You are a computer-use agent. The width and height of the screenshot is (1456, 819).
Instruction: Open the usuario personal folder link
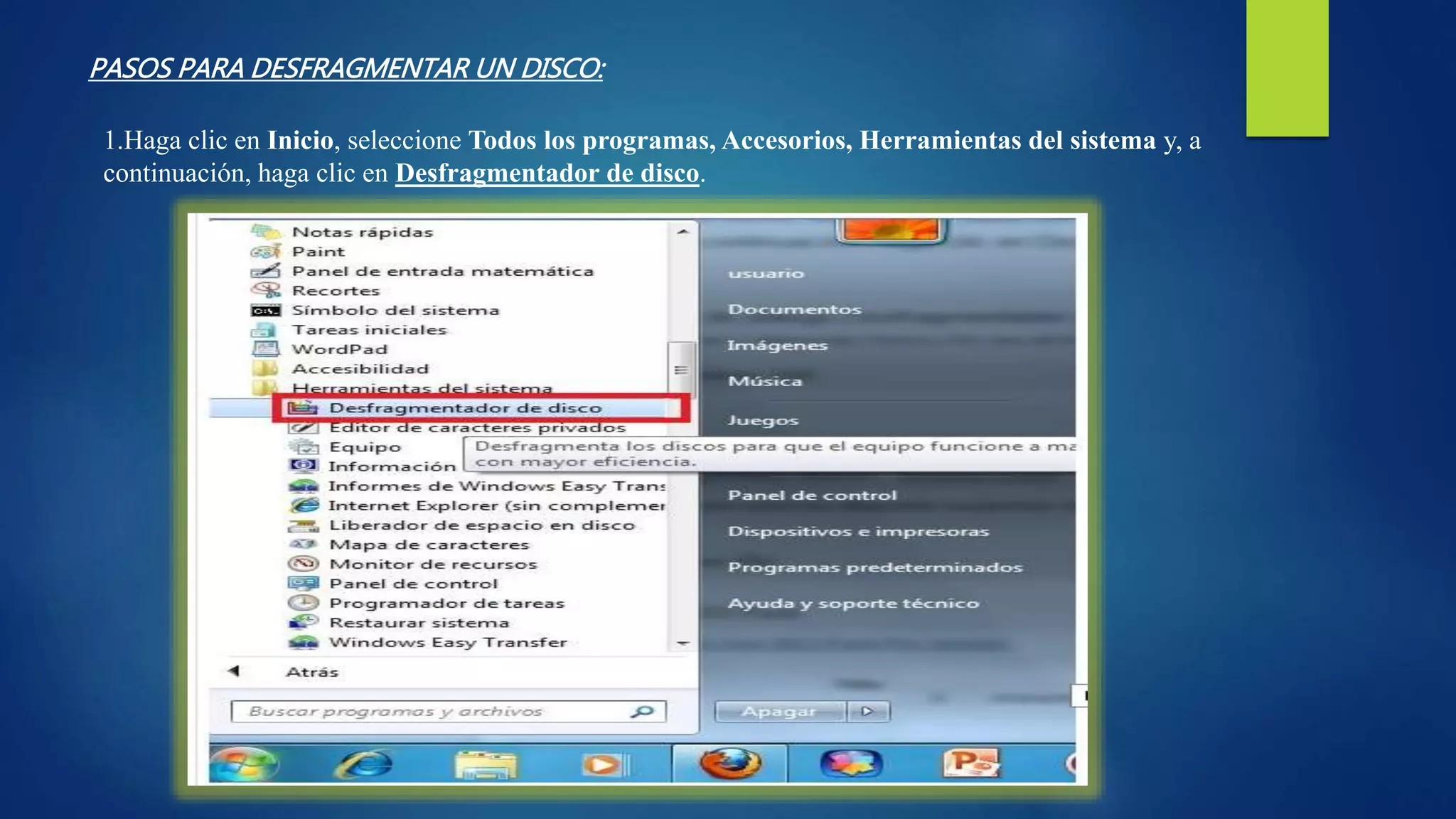coord(766,273)
